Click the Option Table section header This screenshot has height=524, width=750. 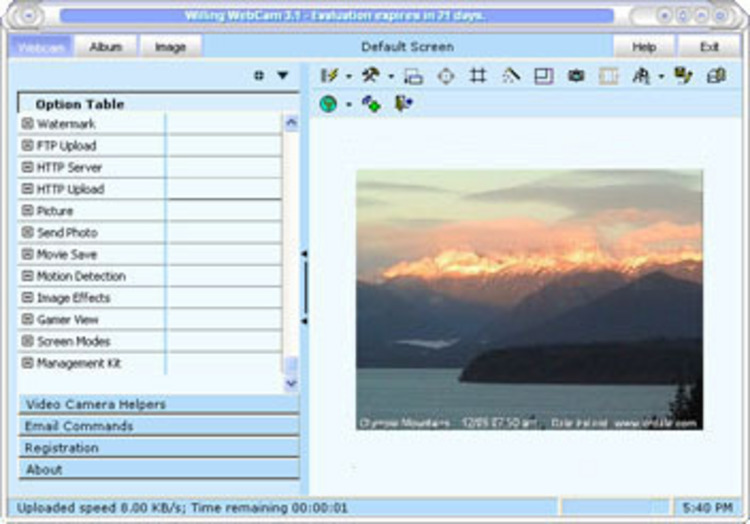(158, 104)
